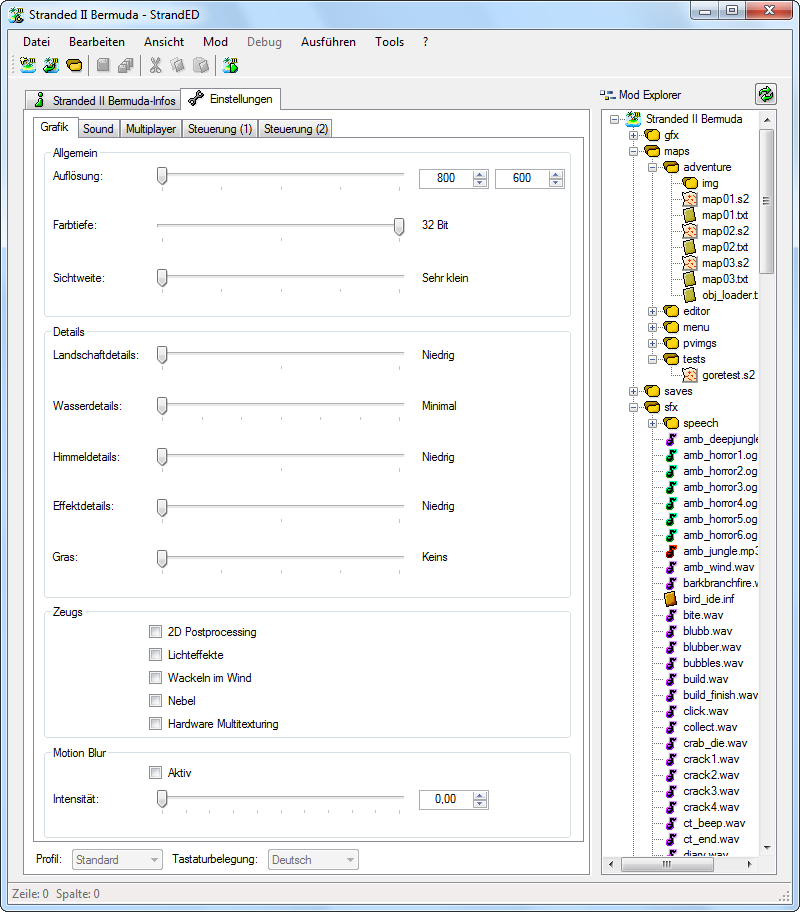This screenshot has height=912, width=800.
Task: Click the purple note icon of bite.wav
Action: pos(671,615)
